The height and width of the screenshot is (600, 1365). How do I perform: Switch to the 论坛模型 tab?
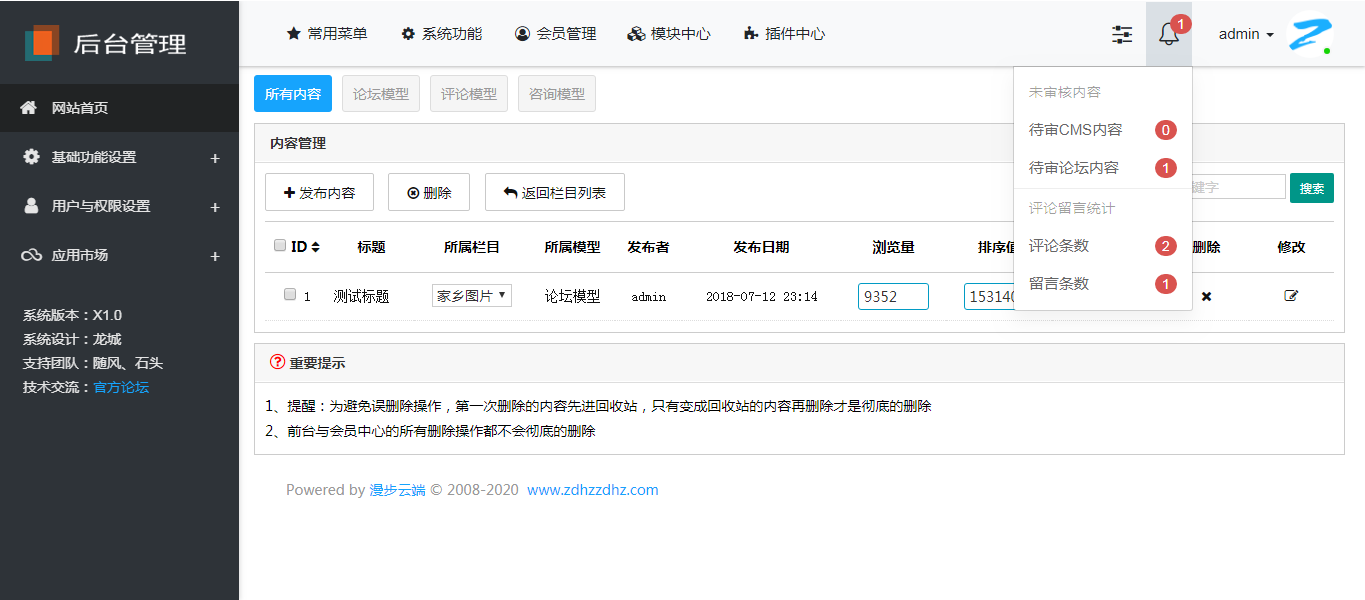pos(381,94)
